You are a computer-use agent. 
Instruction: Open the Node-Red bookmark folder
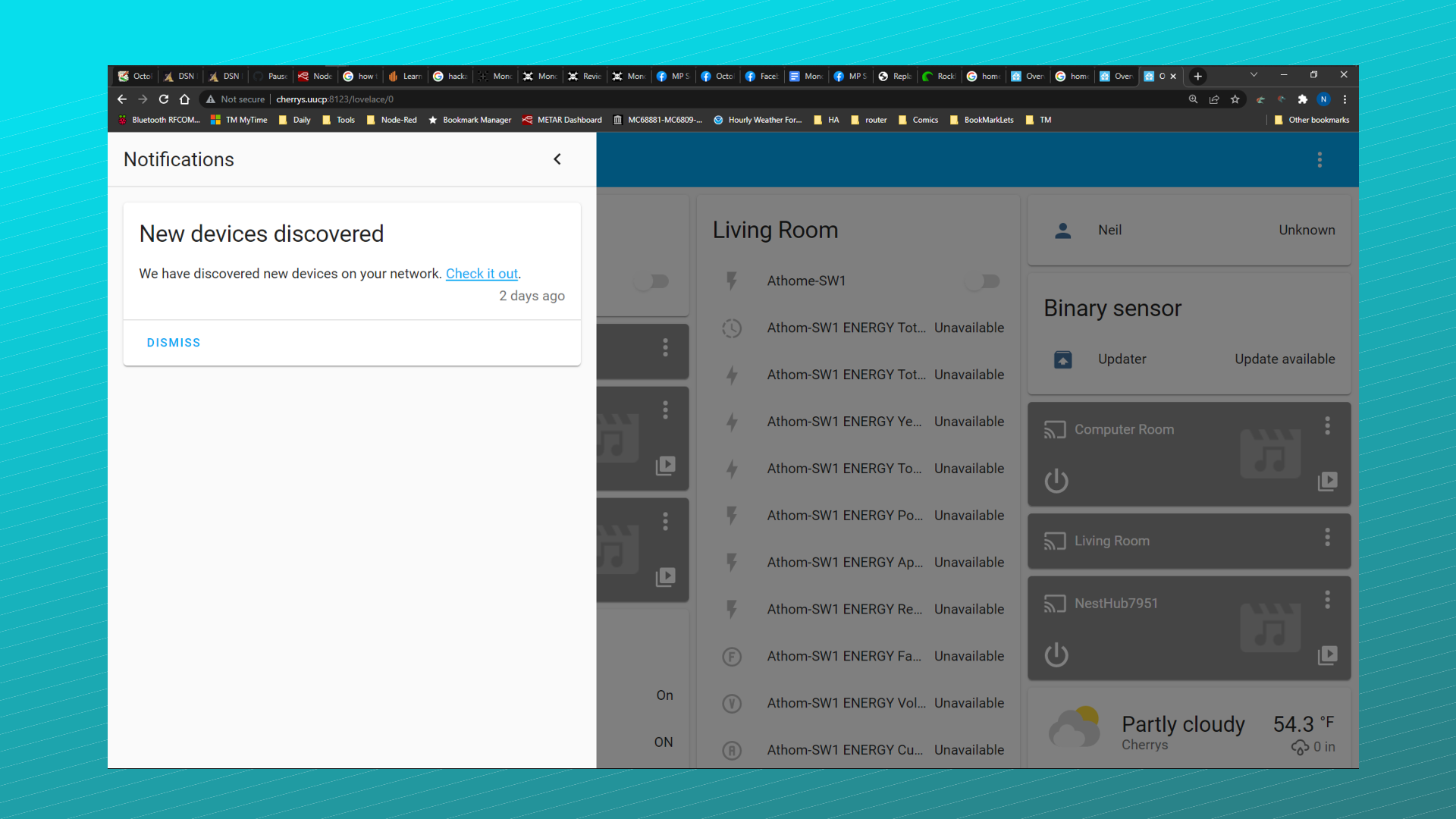391,120
